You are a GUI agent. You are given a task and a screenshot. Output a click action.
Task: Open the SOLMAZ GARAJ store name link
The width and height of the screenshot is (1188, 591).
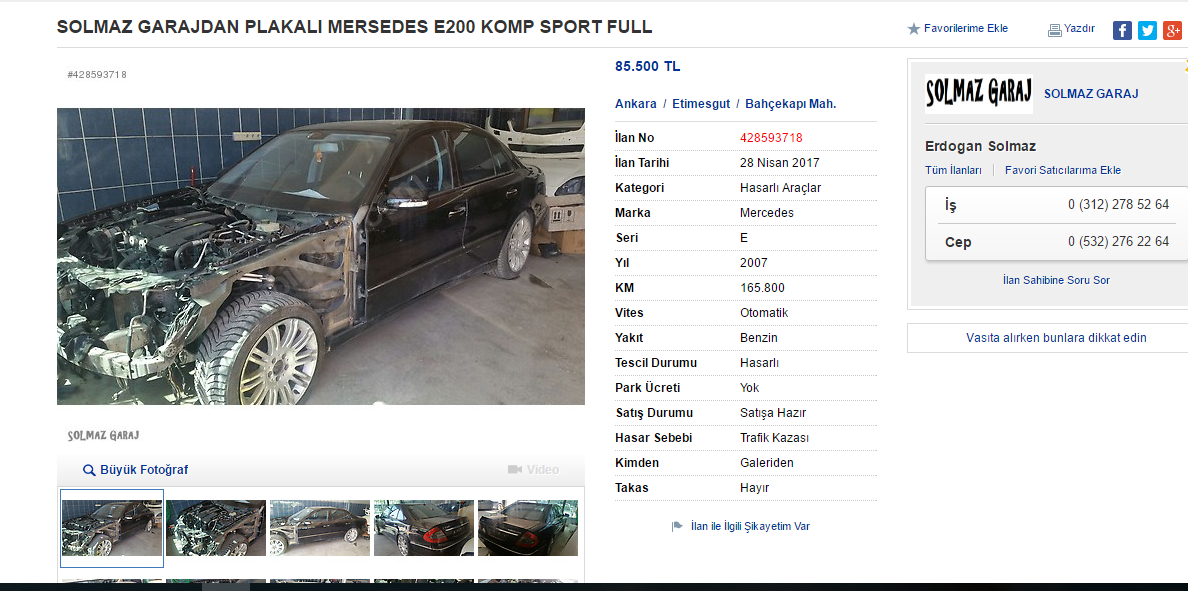point(1091,94)
